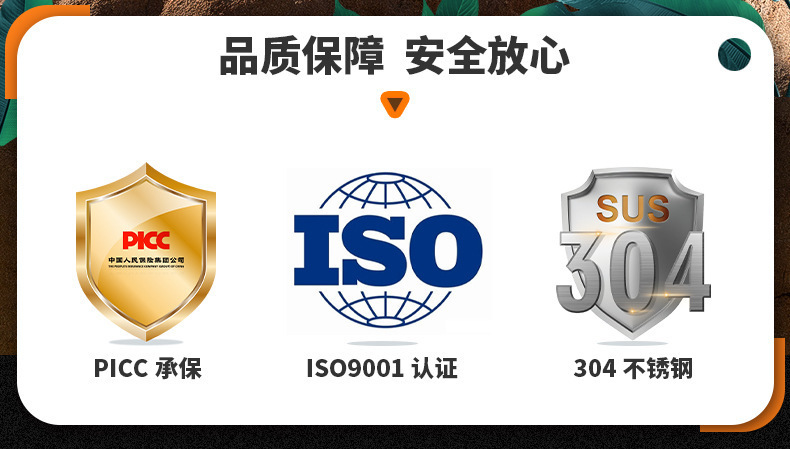Image resolution: width=790 pixels, height=449 pixels.
Task: Click the large metallic 304 numerals
Action: click(x=633, y=272)
